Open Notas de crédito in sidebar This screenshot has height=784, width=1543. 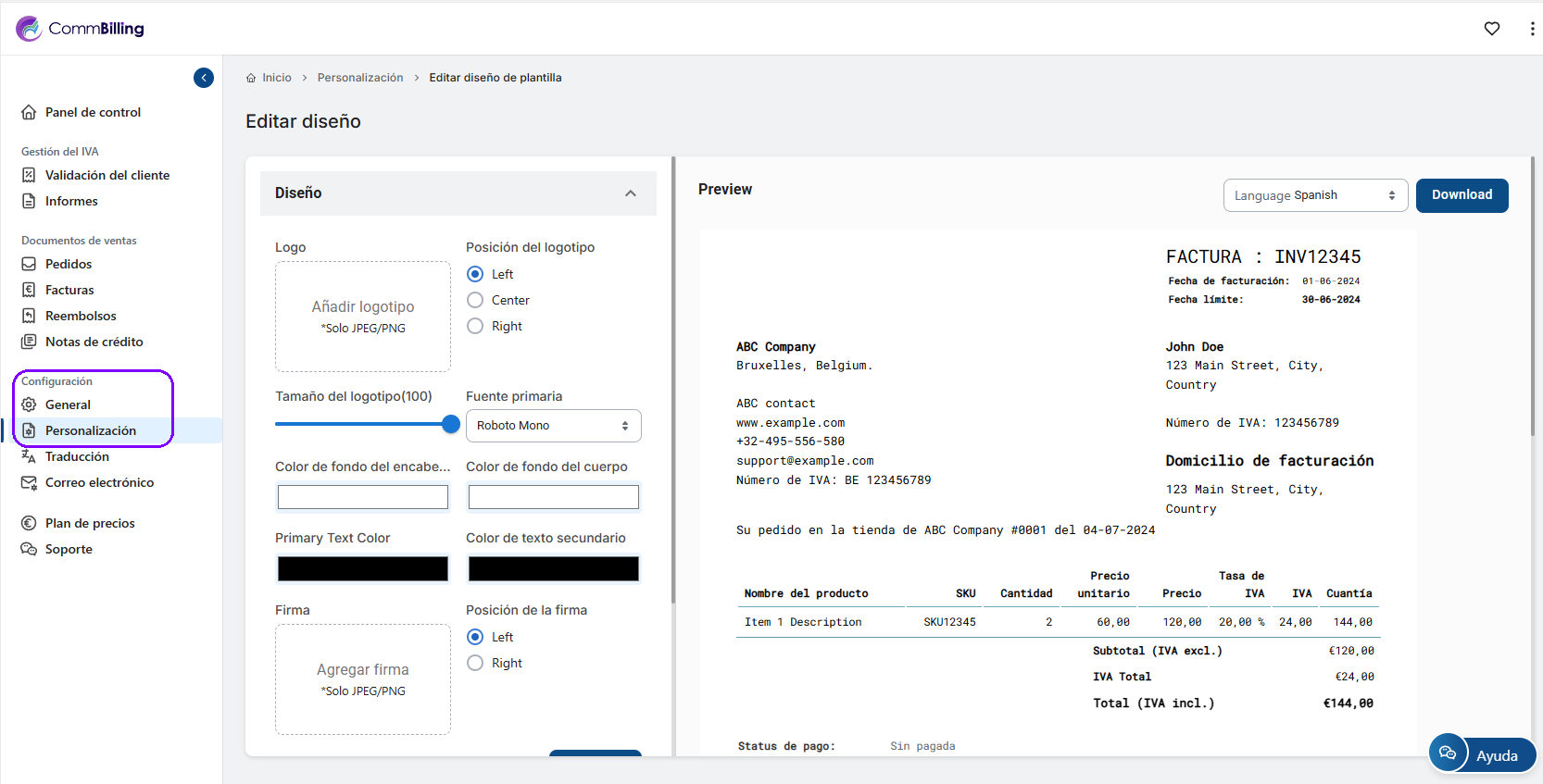tap(94, 342)
